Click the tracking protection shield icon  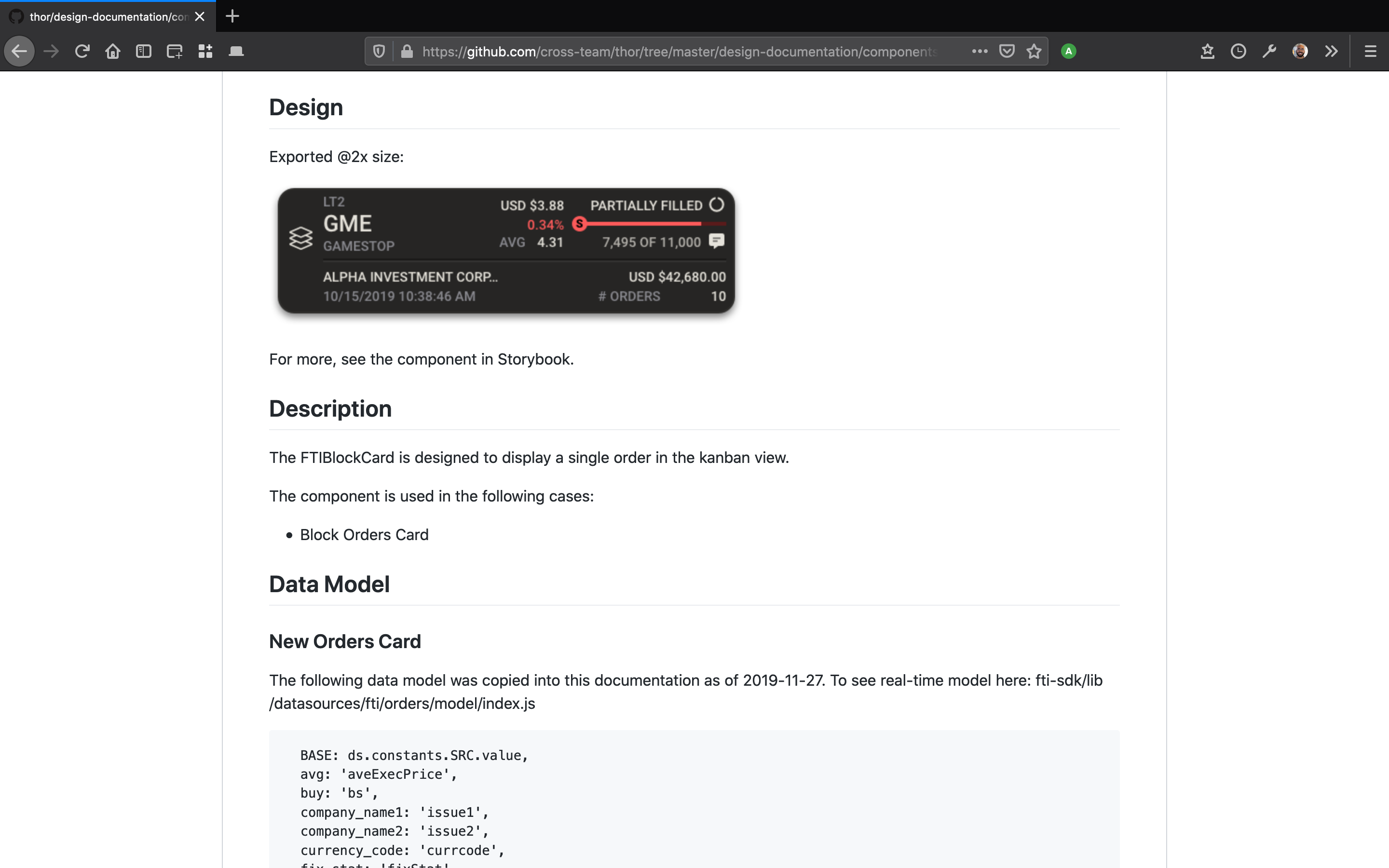[x=379, y=52]
